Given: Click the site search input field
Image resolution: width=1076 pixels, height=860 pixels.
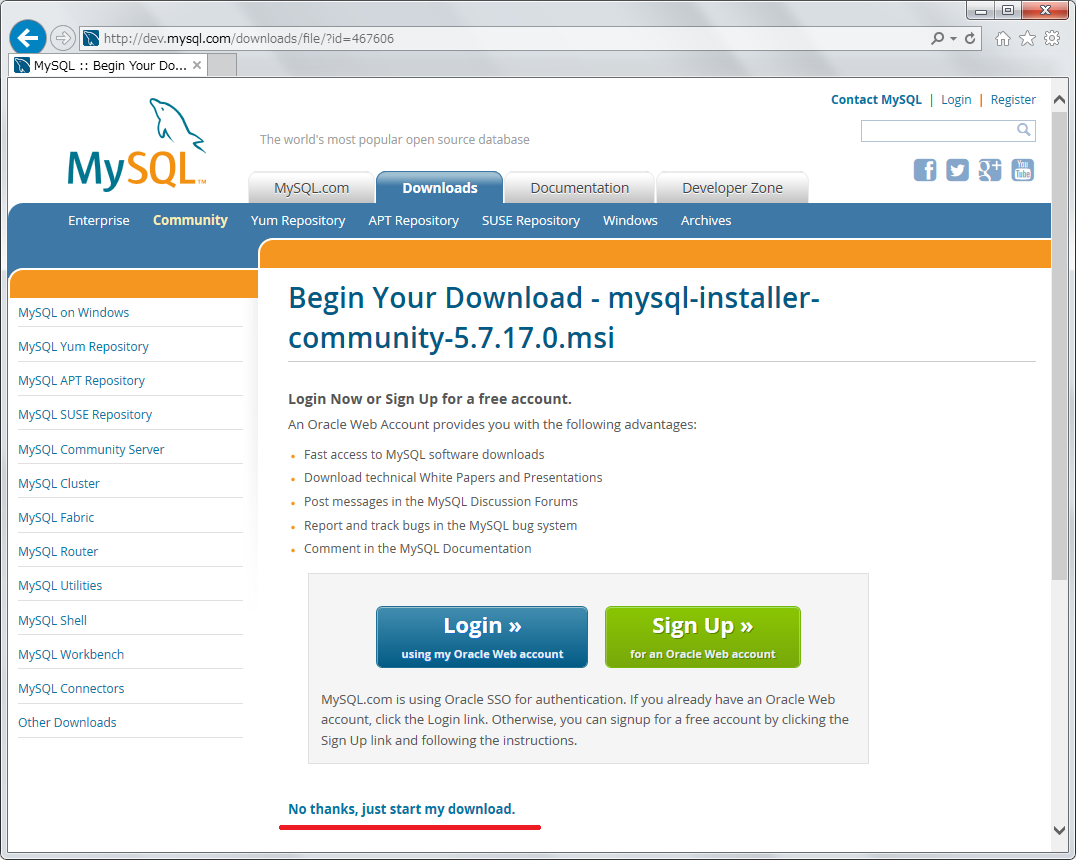Looking at the screenshot, I should point(938,131).
